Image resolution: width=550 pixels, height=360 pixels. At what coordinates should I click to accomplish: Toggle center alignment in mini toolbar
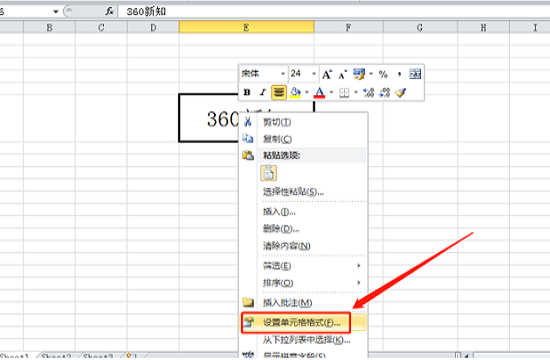point(279,92)
